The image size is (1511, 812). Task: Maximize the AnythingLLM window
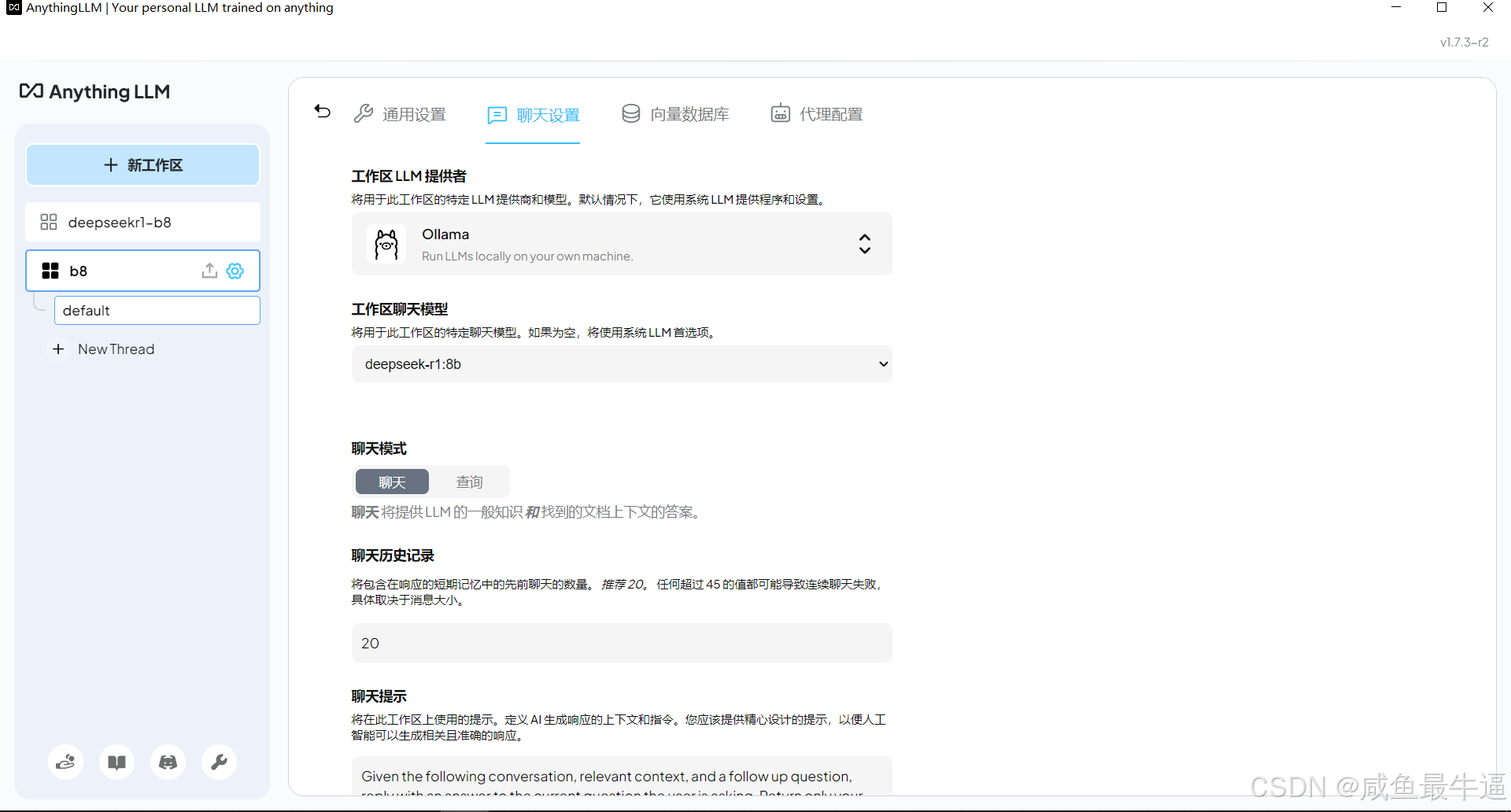coord(1442,8)
